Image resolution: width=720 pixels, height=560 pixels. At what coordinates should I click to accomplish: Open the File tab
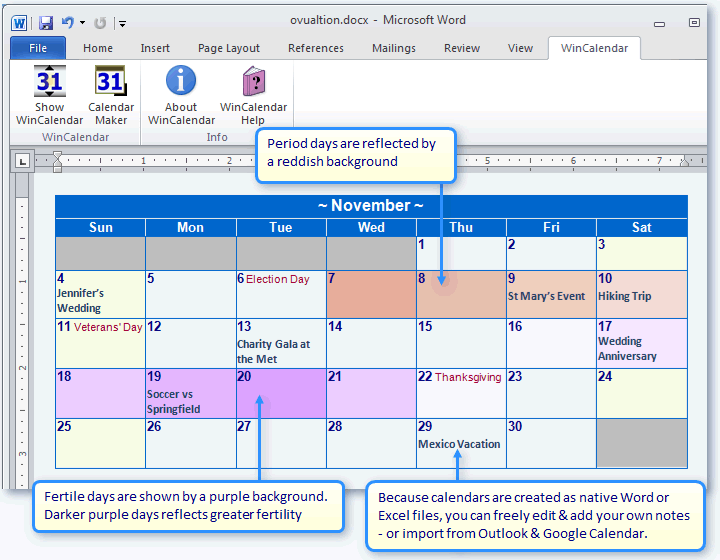38,48
